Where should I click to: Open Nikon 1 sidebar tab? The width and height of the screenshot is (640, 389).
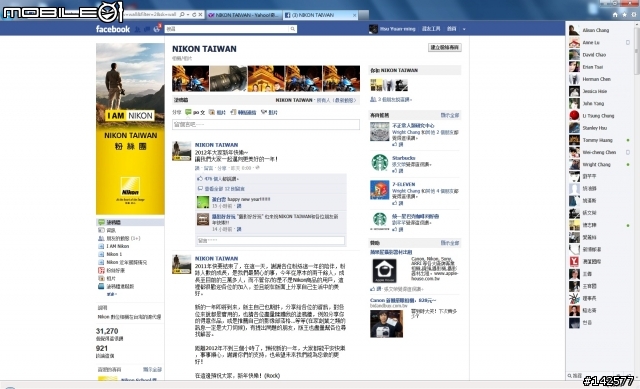(110, 254)
